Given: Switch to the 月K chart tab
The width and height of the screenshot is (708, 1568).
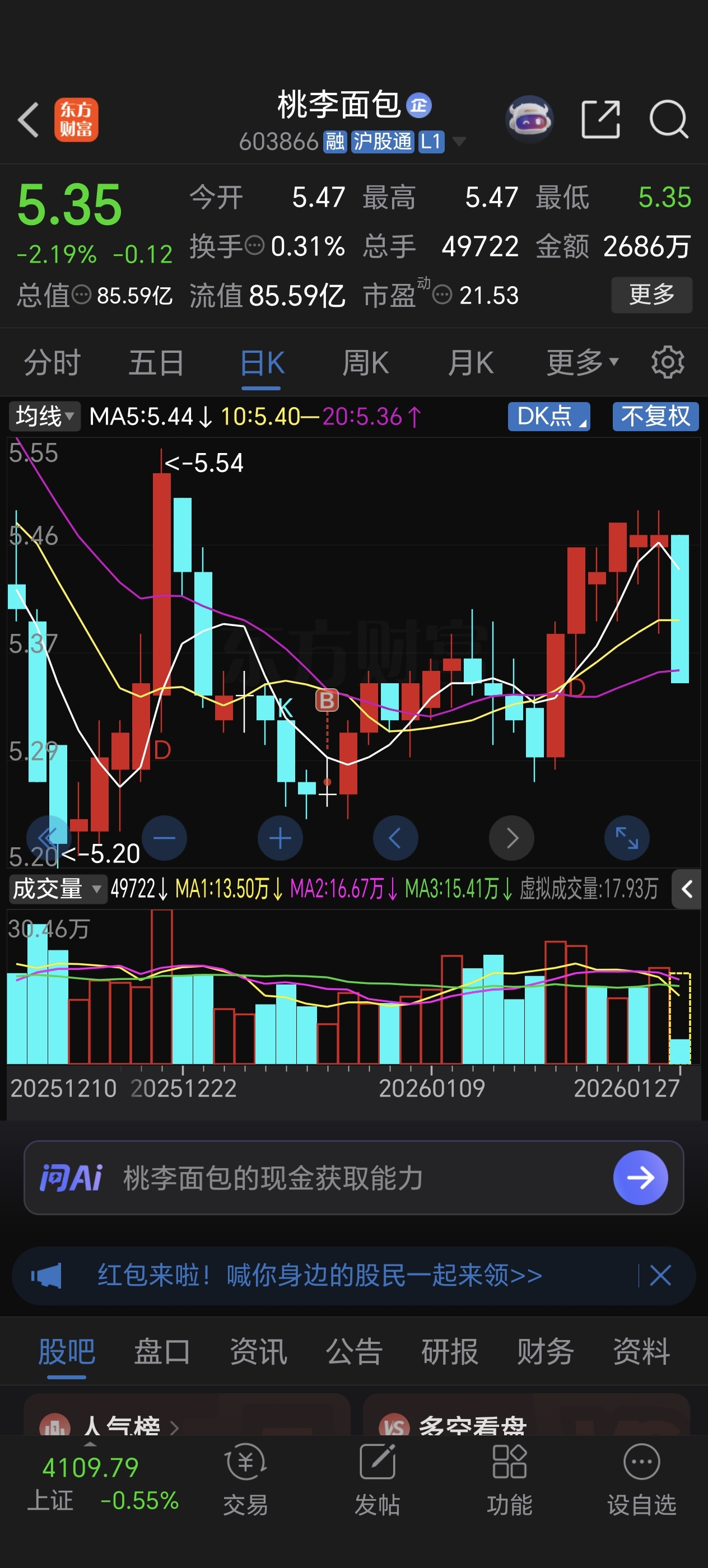Looking at the screenshot, I should (471, 363).
